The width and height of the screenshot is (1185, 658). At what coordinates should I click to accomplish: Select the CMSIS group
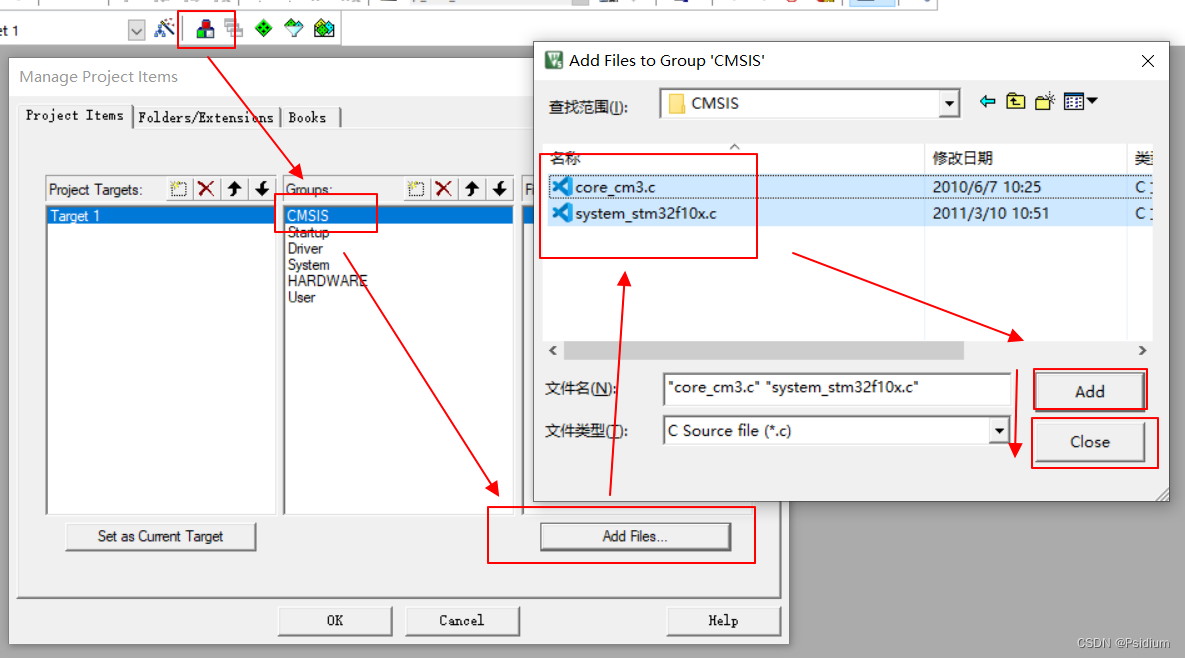pos(398,216)
